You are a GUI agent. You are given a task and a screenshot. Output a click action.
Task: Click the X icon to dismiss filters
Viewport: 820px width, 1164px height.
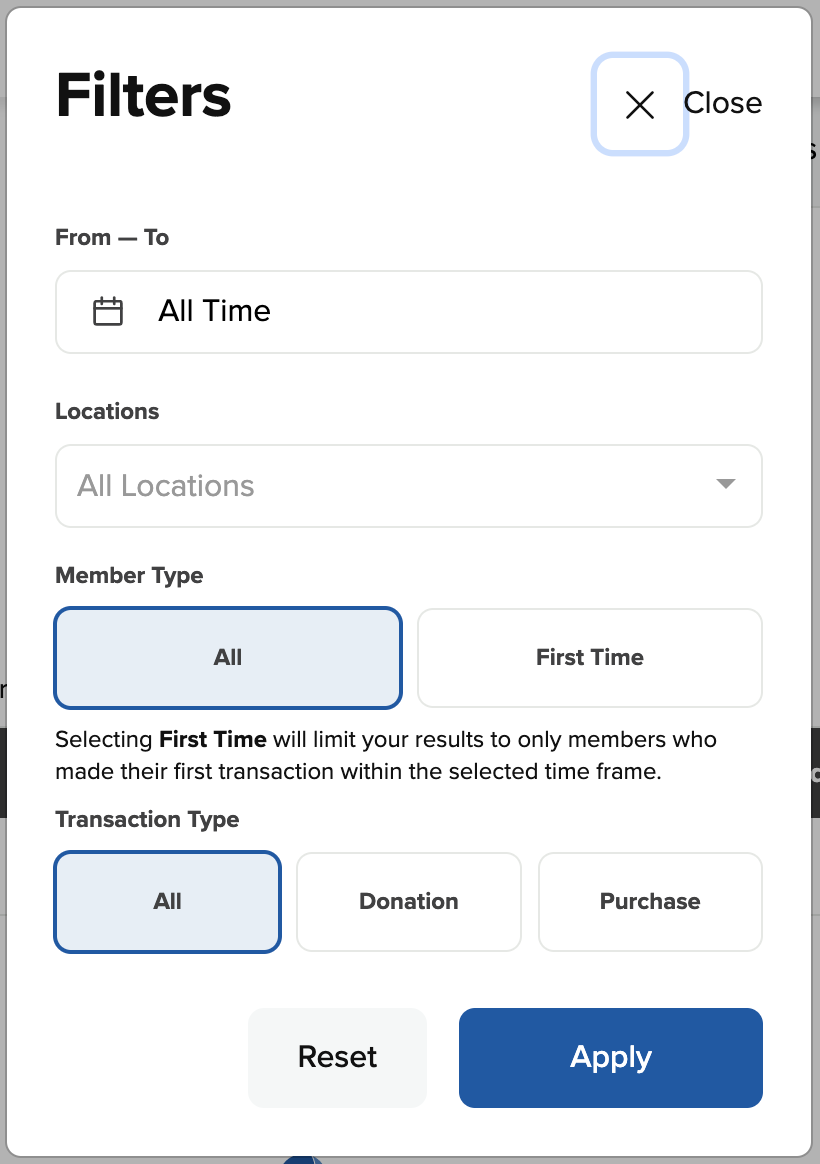point(639,104)
